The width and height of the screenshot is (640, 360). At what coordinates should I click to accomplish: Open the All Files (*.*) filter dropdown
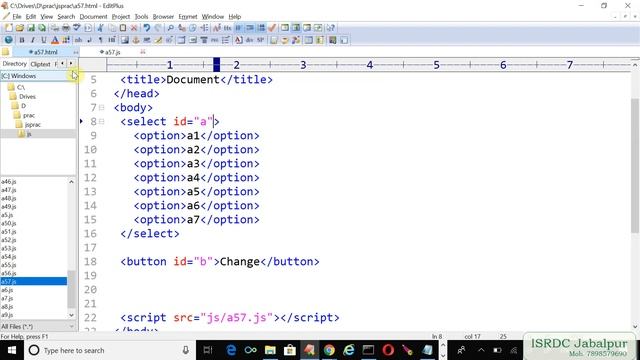(38, 327)
